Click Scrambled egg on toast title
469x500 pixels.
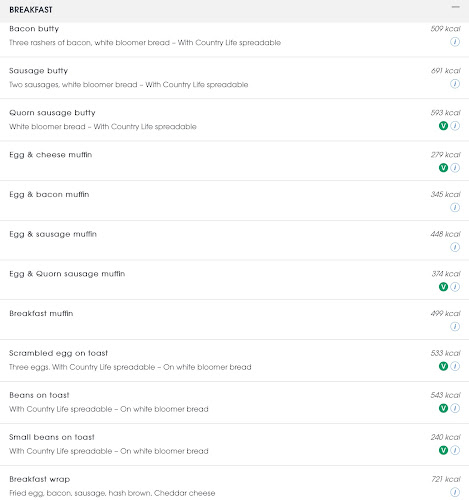pos(58,353)
